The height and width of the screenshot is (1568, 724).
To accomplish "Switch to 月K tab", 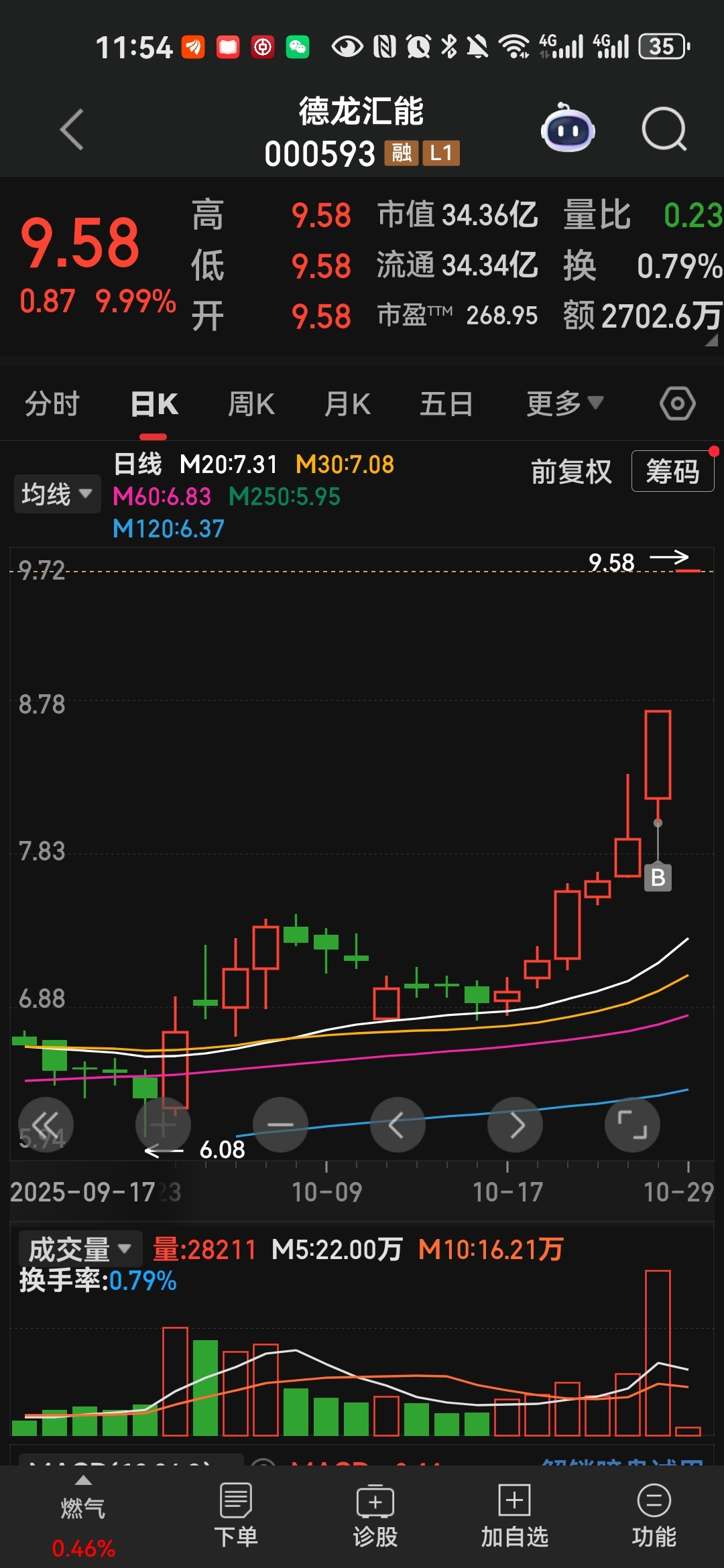I will pyautogui.click(x=347, y=404).
